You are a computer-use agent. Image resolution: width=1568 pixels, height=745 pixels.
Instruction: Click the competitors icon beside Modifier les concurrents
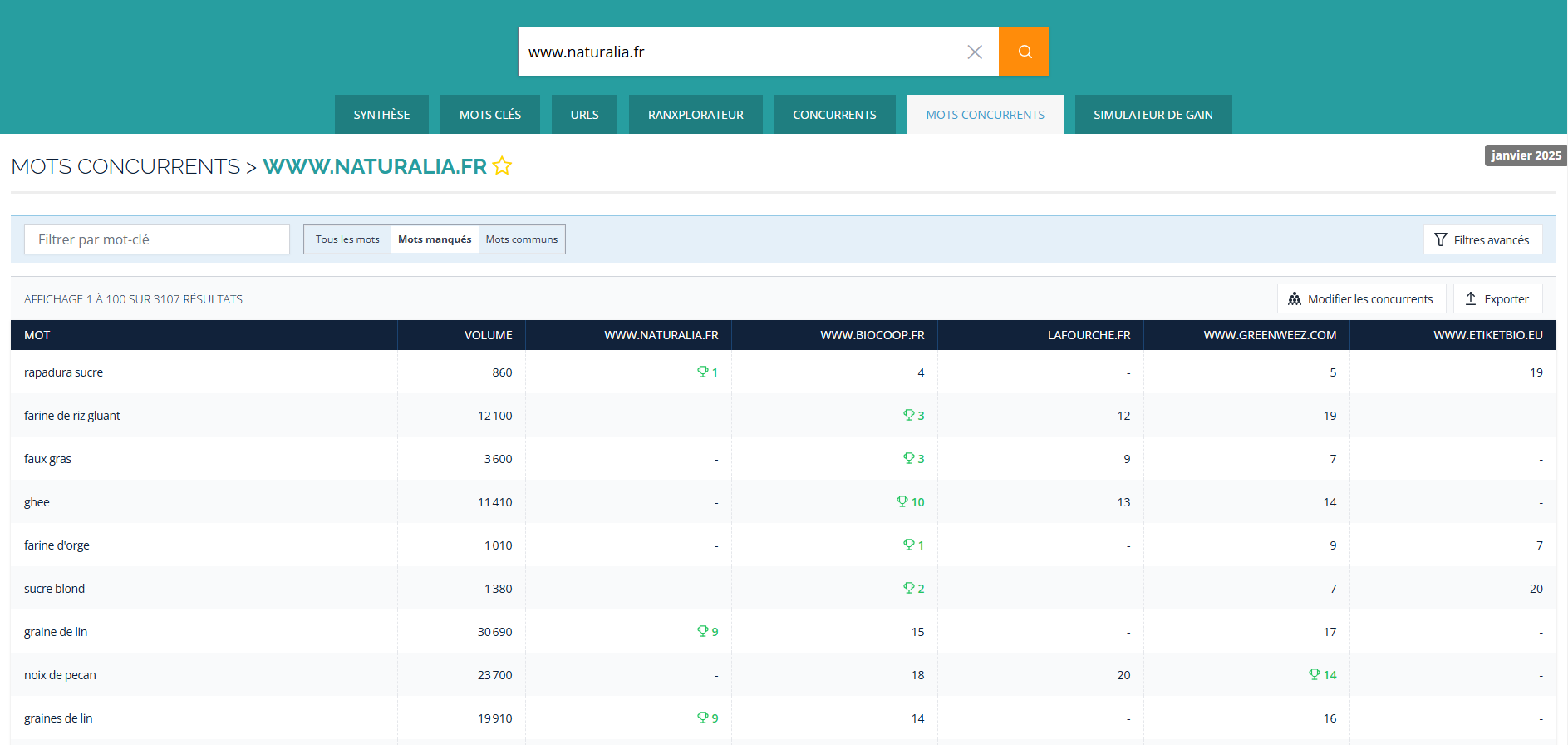[1295, 299]
